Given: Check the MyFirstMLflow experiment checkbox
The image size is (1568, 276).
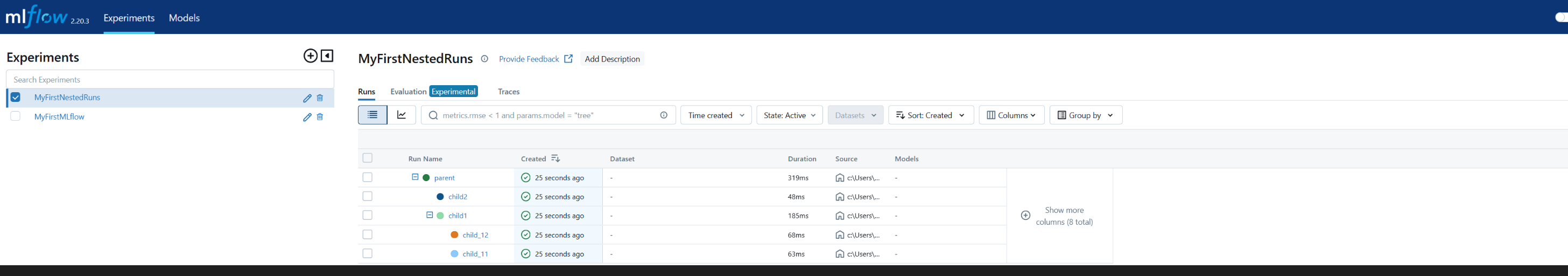Looking at the screenshot, I should (x=16, y=116).
